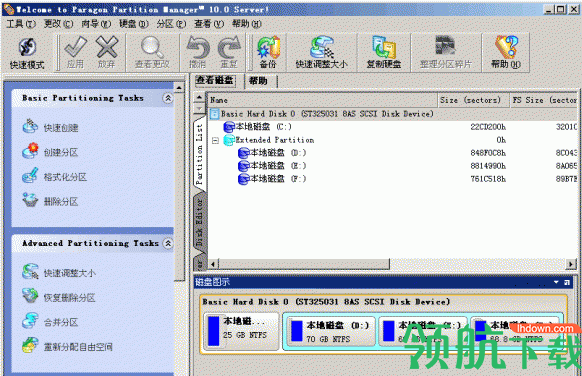The image size is (582, 376).
Task: Select 本地磁盘 (E:) row in partition list
Action: click(393, 166)
